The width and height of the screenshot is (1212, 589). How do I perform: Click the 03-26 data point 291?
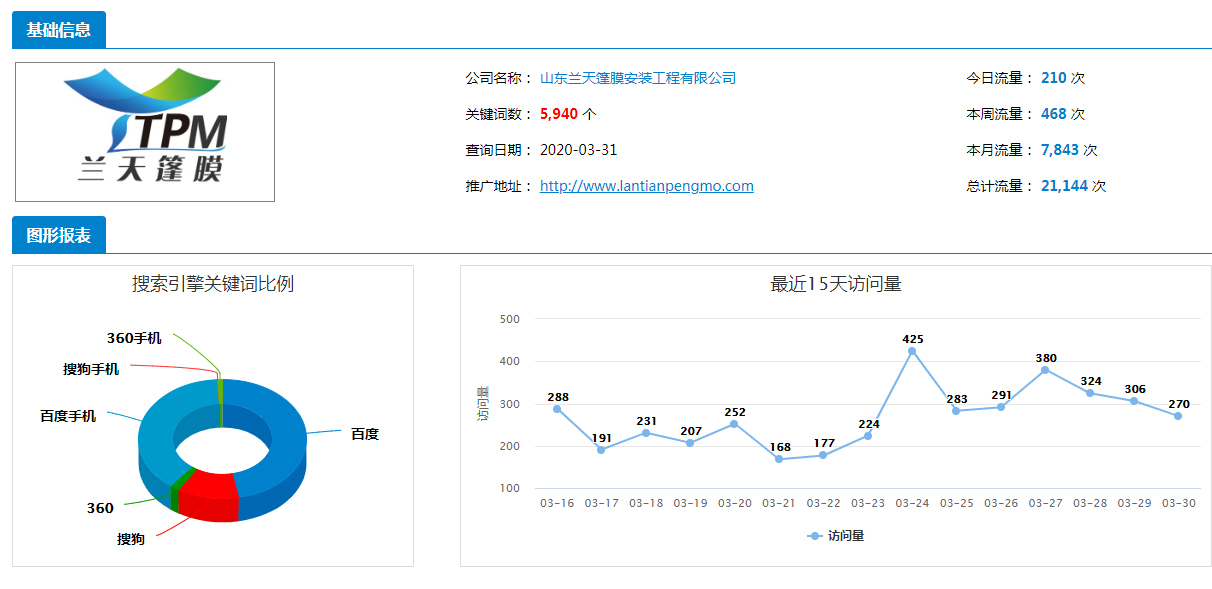1001,407
